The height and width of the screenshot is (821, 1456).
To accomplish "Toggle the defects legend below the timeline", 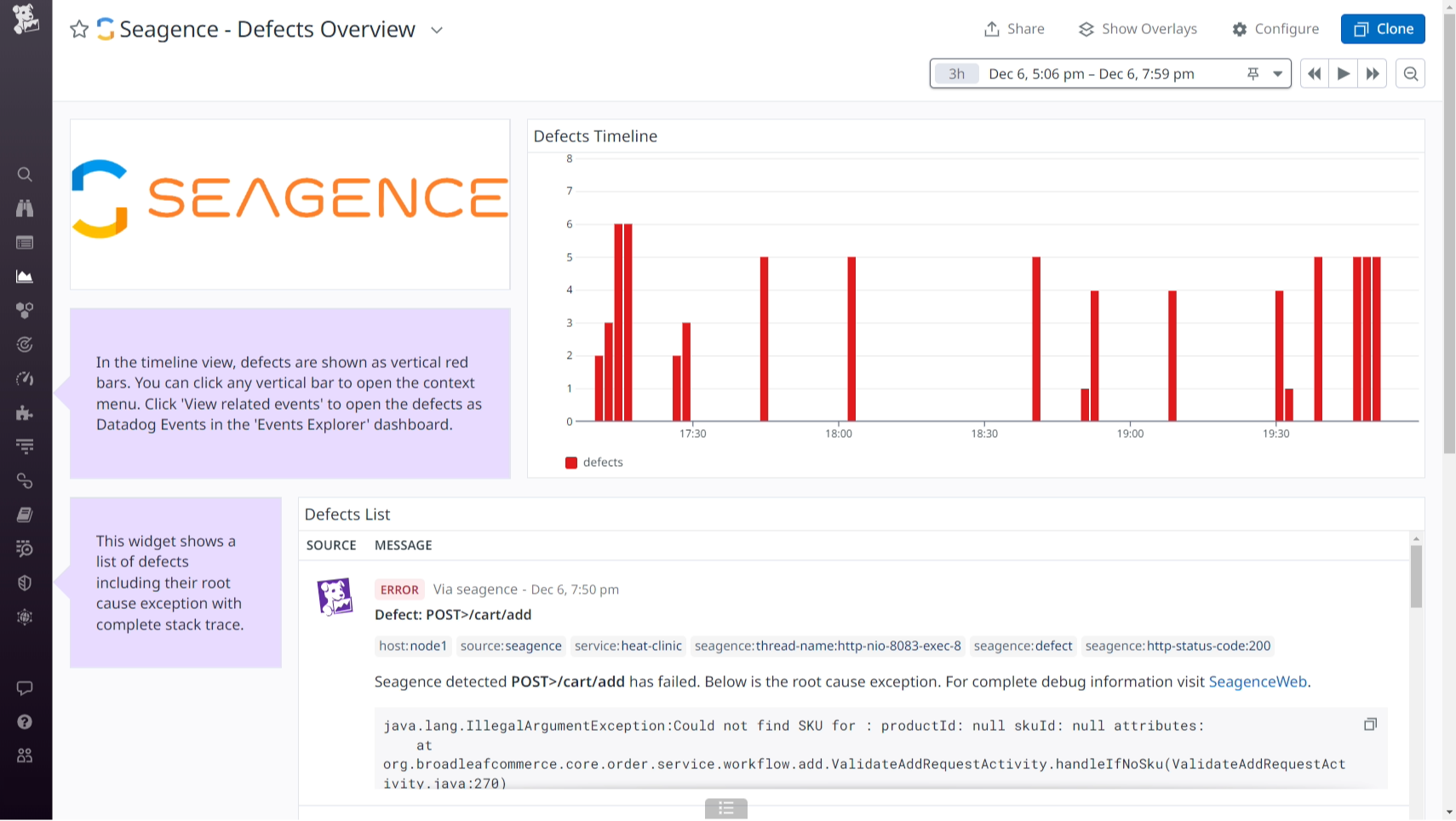I will pos(594,462).
